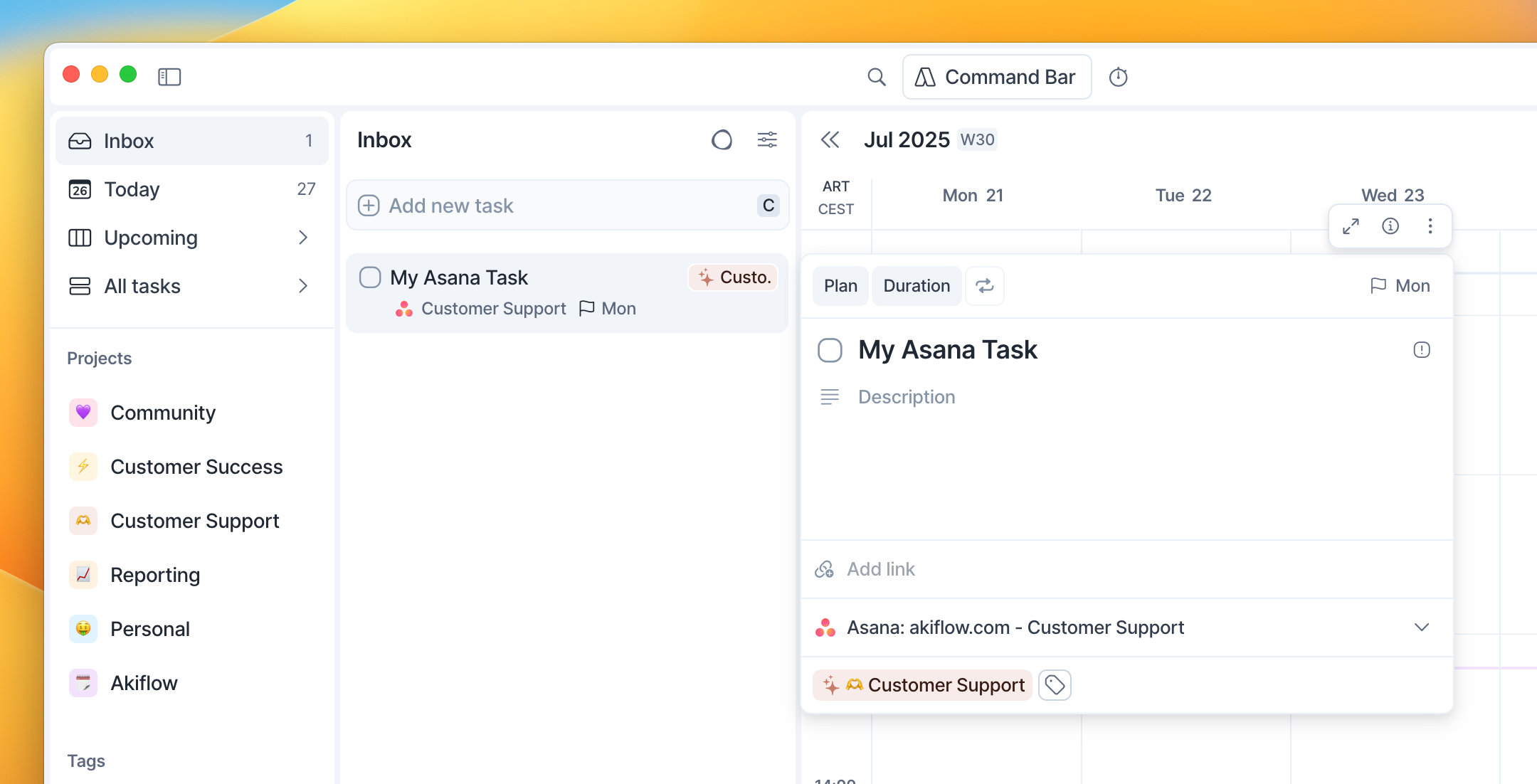Click the Community purple heart icon
Viewport: 1537px width, 784px height.
coord(83,413)
